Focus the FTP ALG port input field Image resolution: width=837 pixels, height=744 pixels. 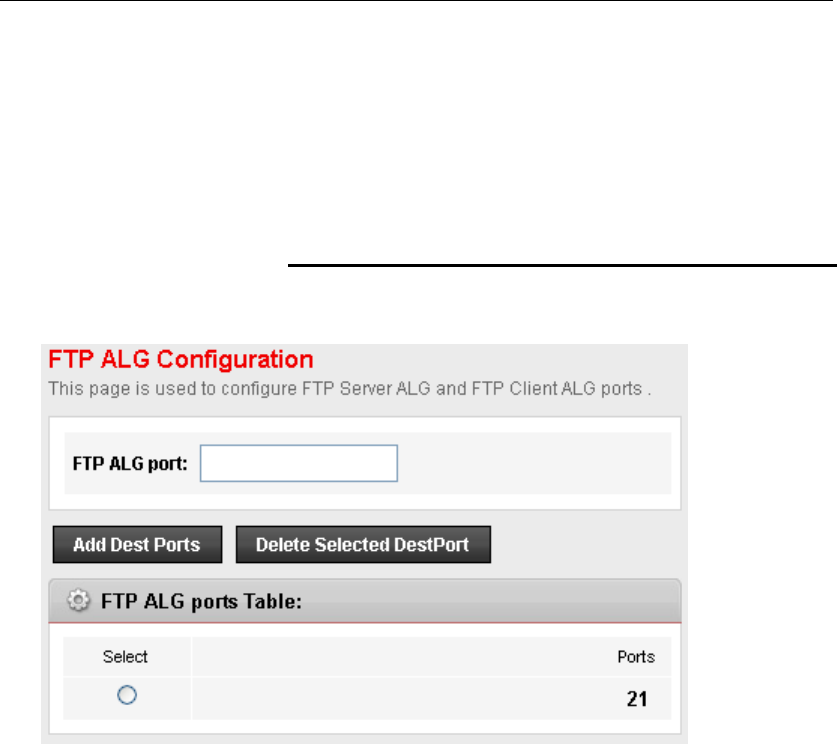point(299,464)
